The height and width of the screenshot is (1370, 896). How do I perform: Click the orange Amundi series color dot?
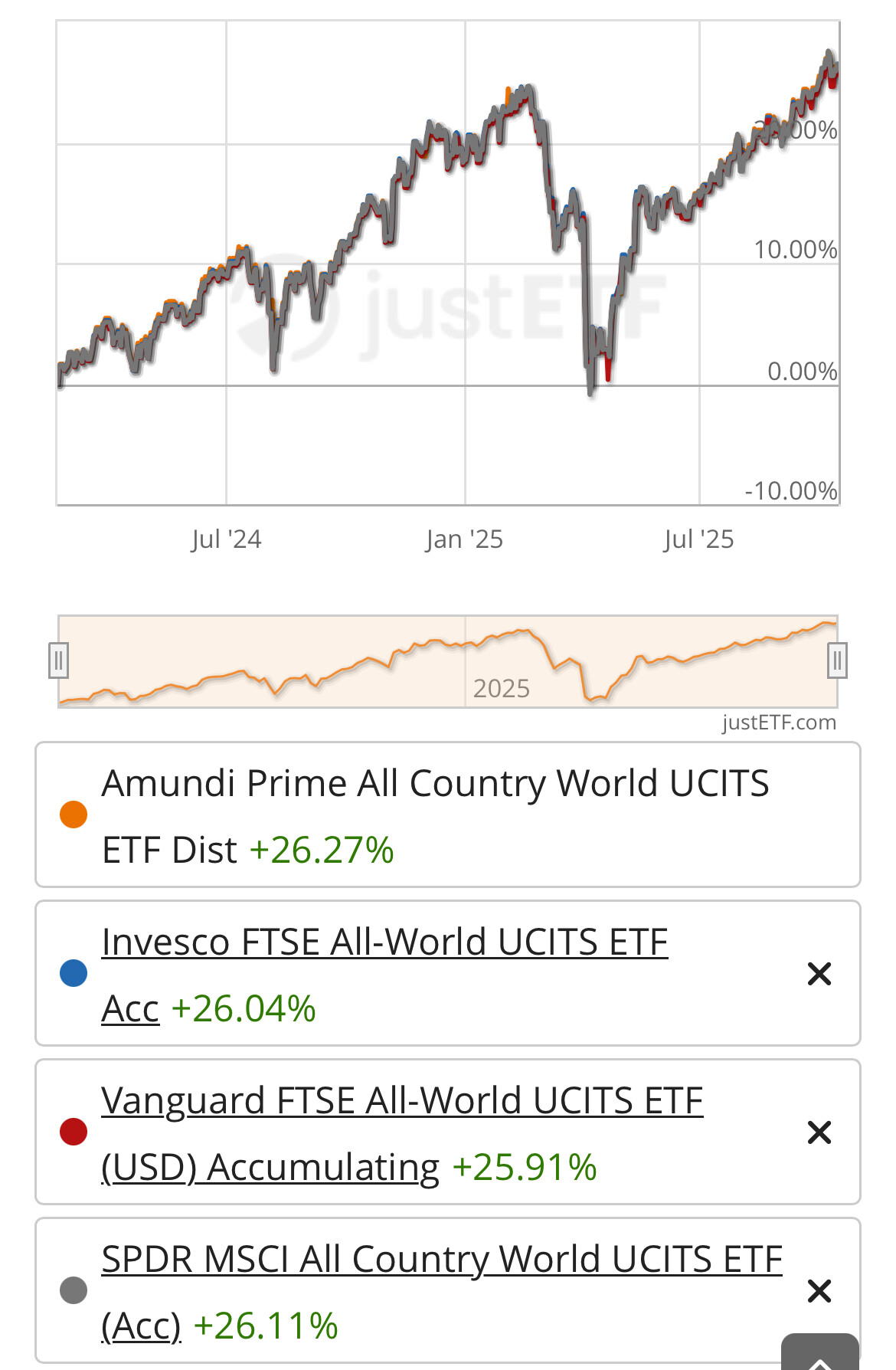pyautogui.click(x=74, y=814)
